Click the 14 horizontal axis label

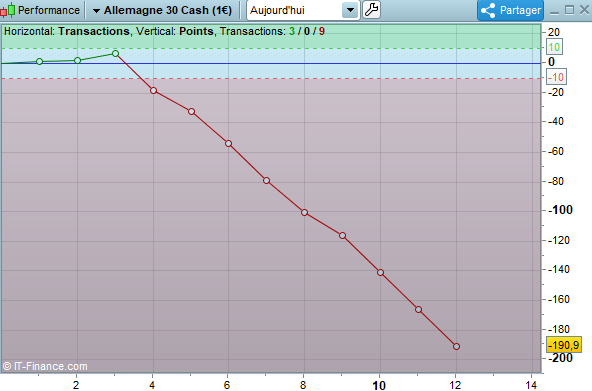pyautogui.click(x=531, y=385)
